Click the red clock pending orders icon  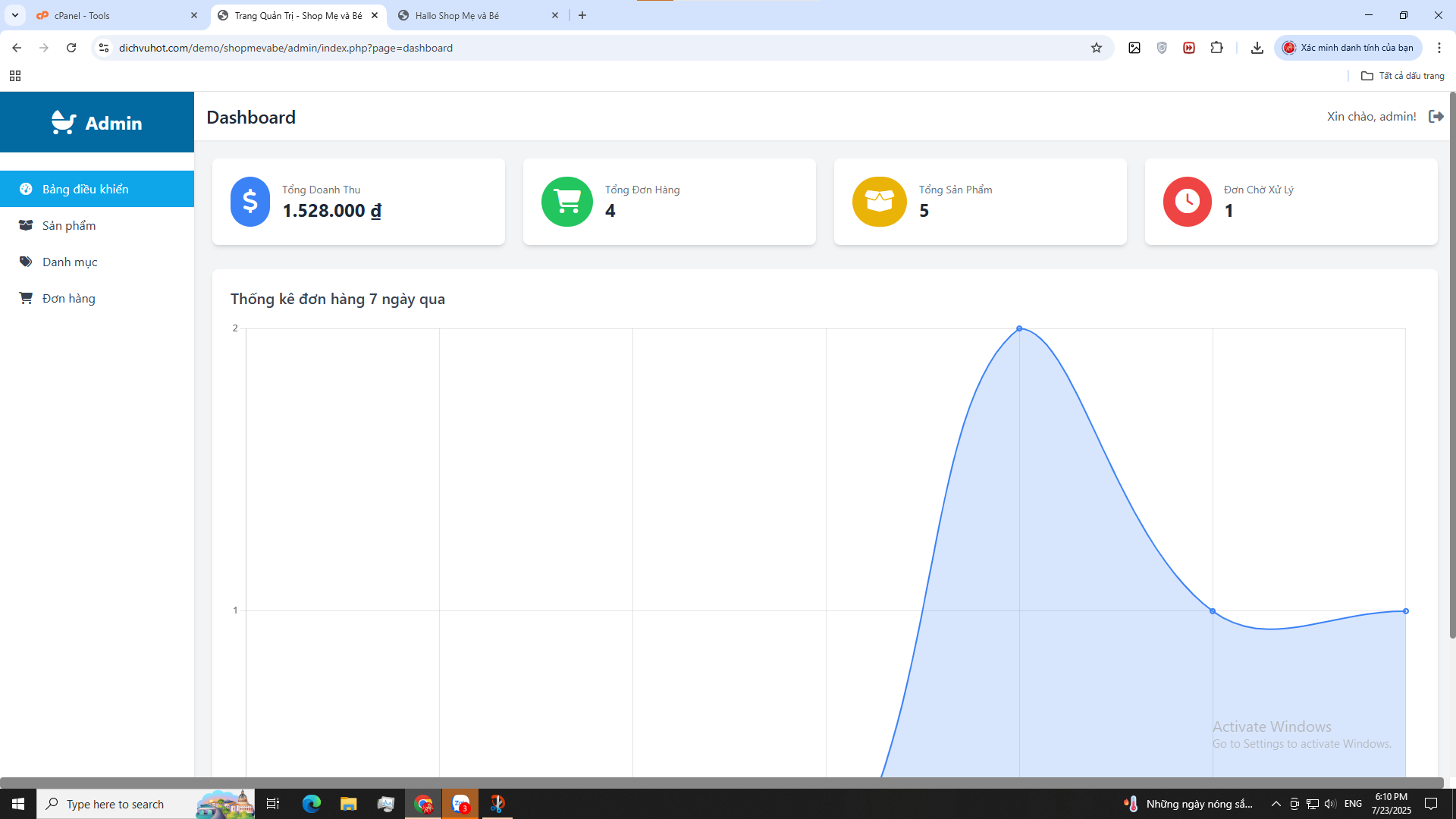[x=1187, y=202]
